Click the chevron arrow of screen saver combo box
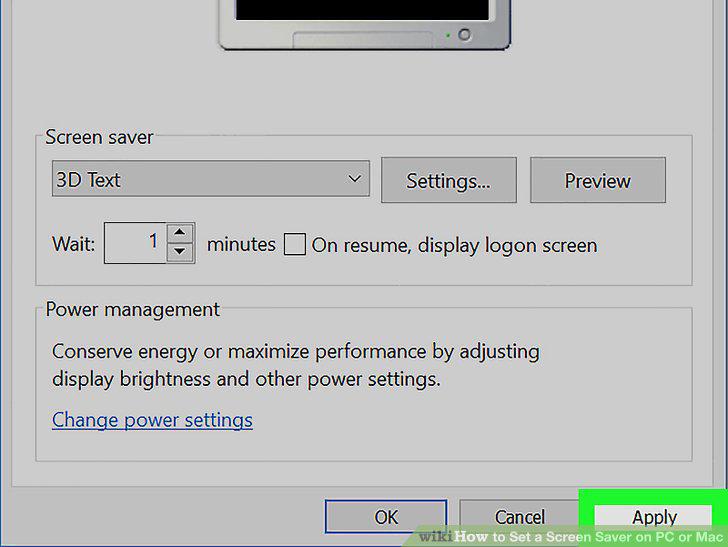The height and width of the screenshot is (547, 728). (x=355, y=179)
